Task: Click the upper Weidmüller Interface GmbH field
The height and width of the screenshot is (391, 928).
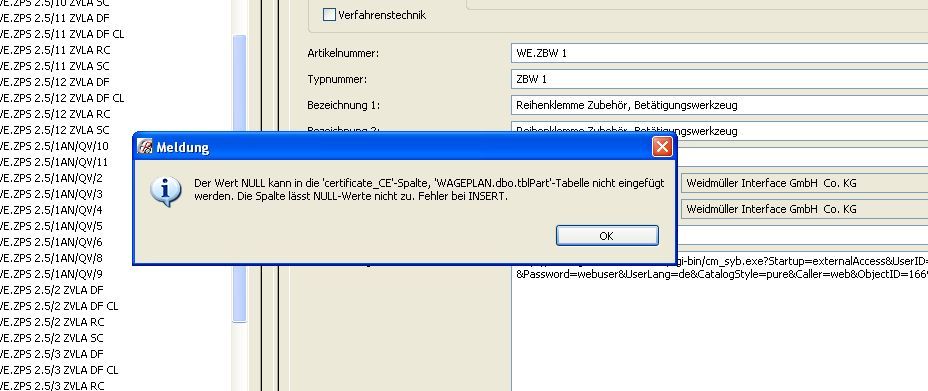Action: [804, 183]
